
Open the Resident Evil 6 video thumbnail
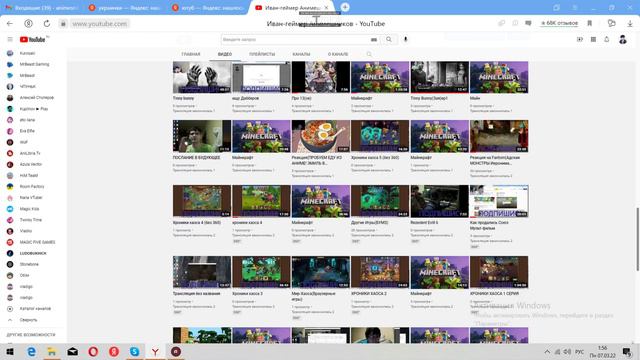(440, 201)
